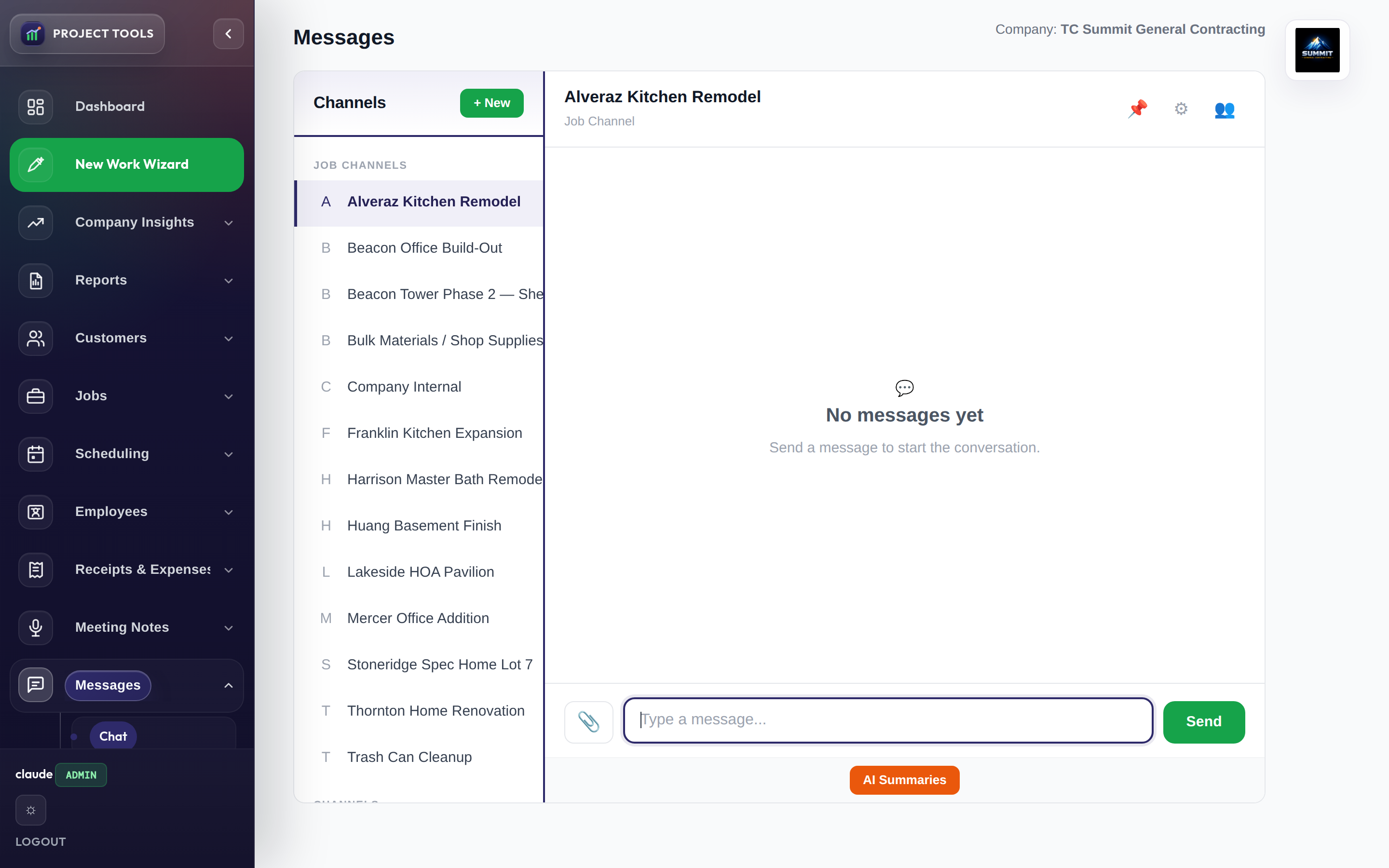This screenshot has height=868, width=1389.
Task: Click the Send button
Action: point(1204,721)
